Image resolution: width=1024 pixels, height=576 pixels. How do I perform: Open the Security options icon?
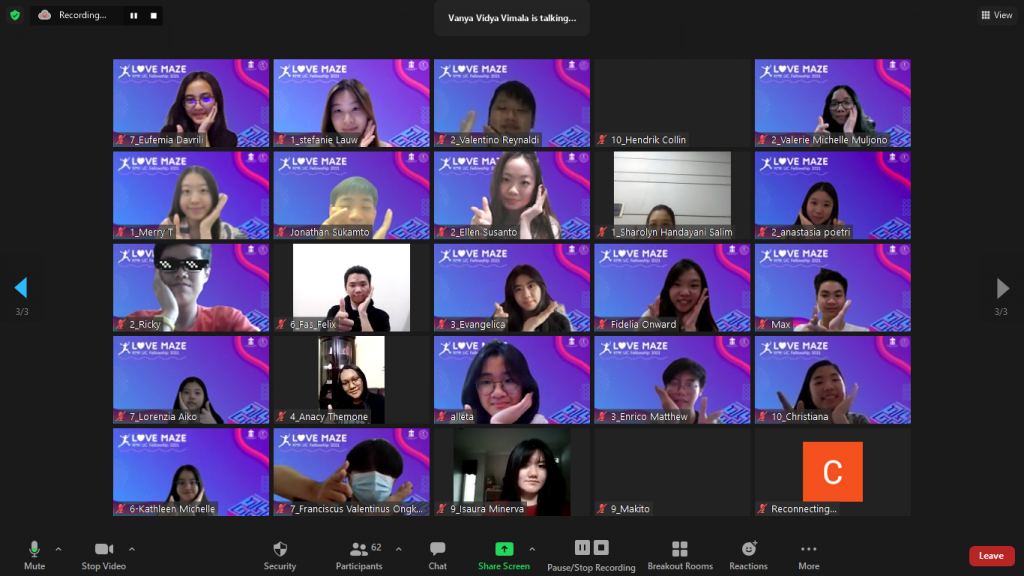click(x=280, y=550)
